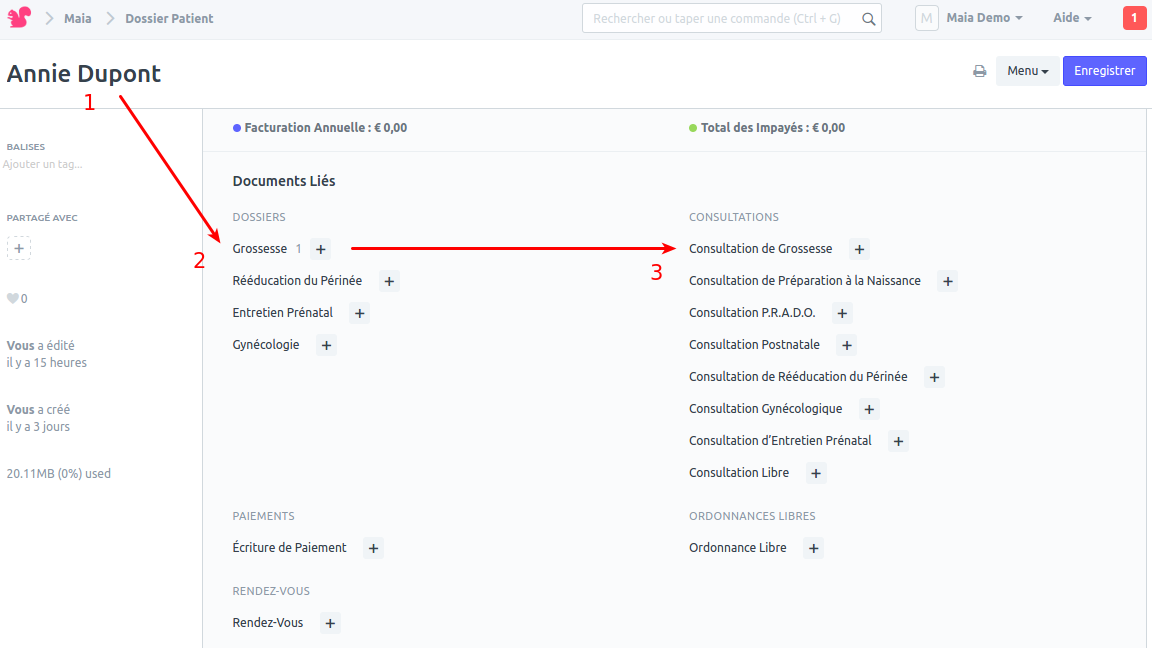Open the red notifications badge
Screen dimensions: 1152x648
1134,18
